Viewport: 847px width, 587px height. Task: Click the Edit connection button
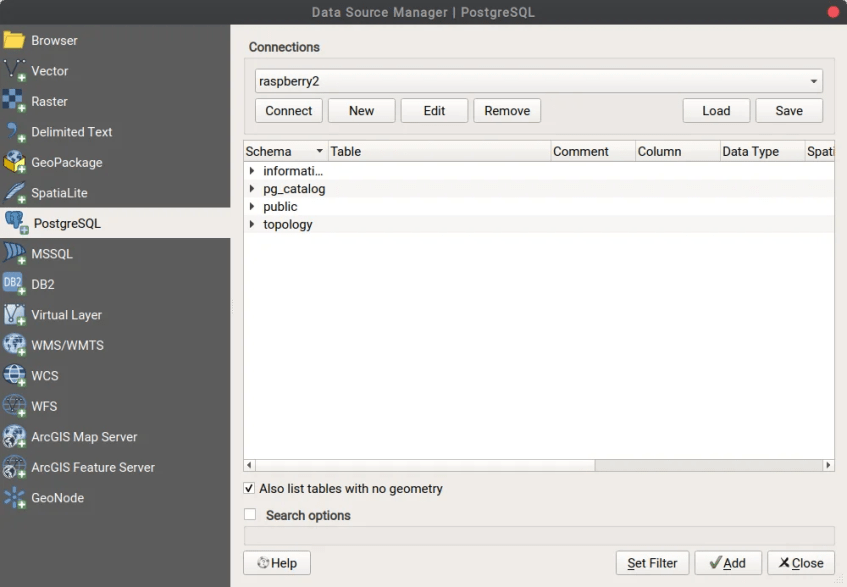[434, 111]
